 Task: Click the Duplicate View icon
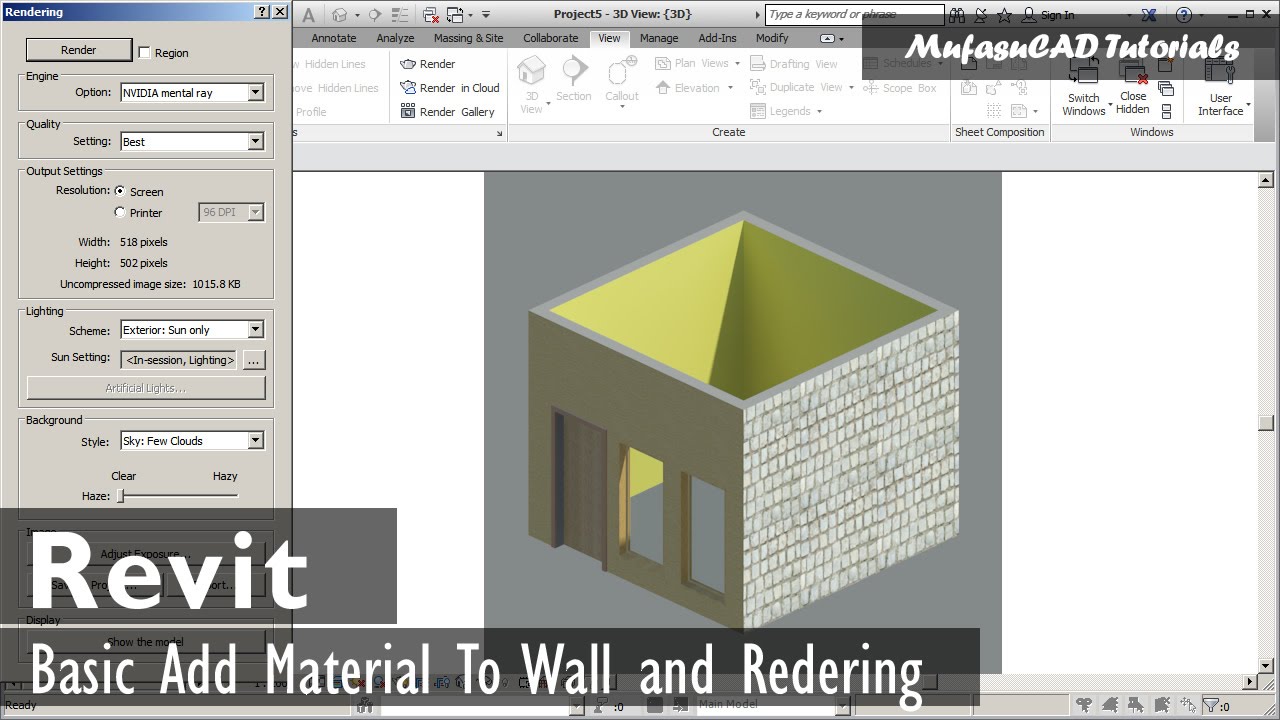757,88
